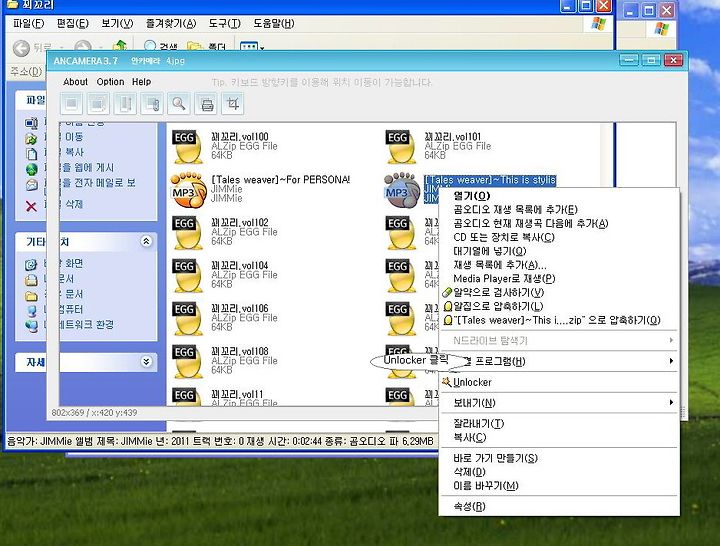Open the 편집(E) menu in Explorer

coord(73,23)
